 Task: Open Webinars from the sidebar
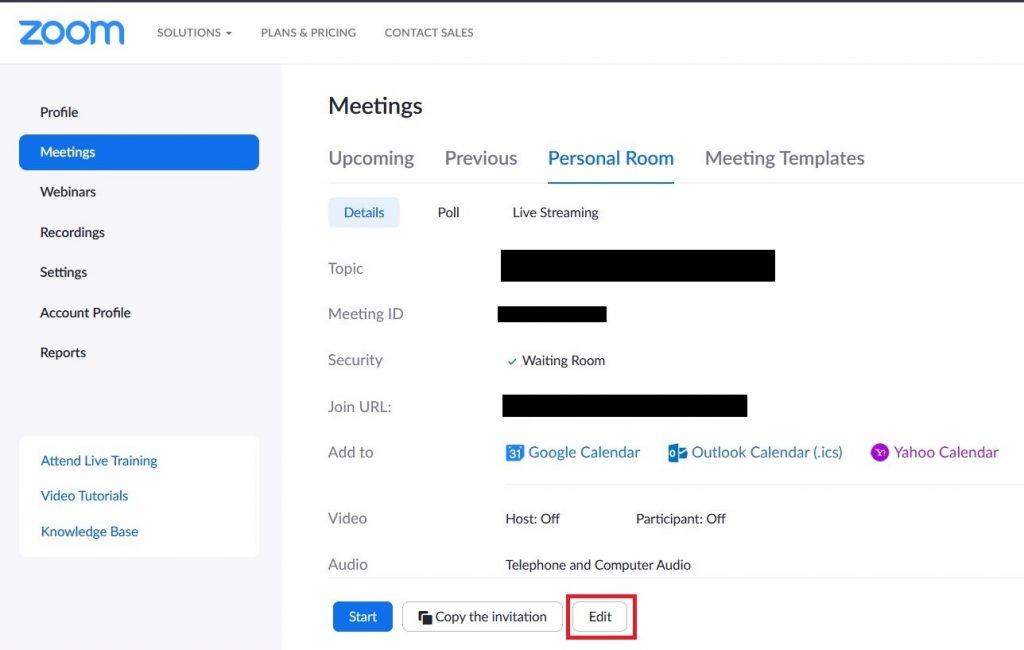(68, 192)
